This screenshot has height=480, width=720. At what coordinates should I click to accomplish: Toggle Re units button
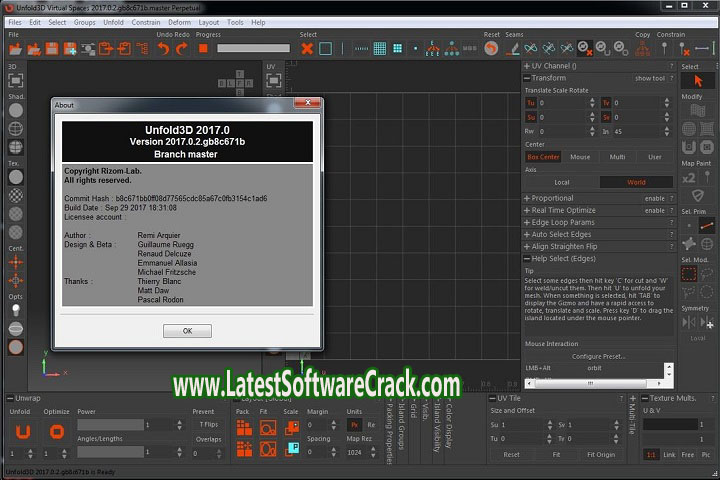coord(371,425)
